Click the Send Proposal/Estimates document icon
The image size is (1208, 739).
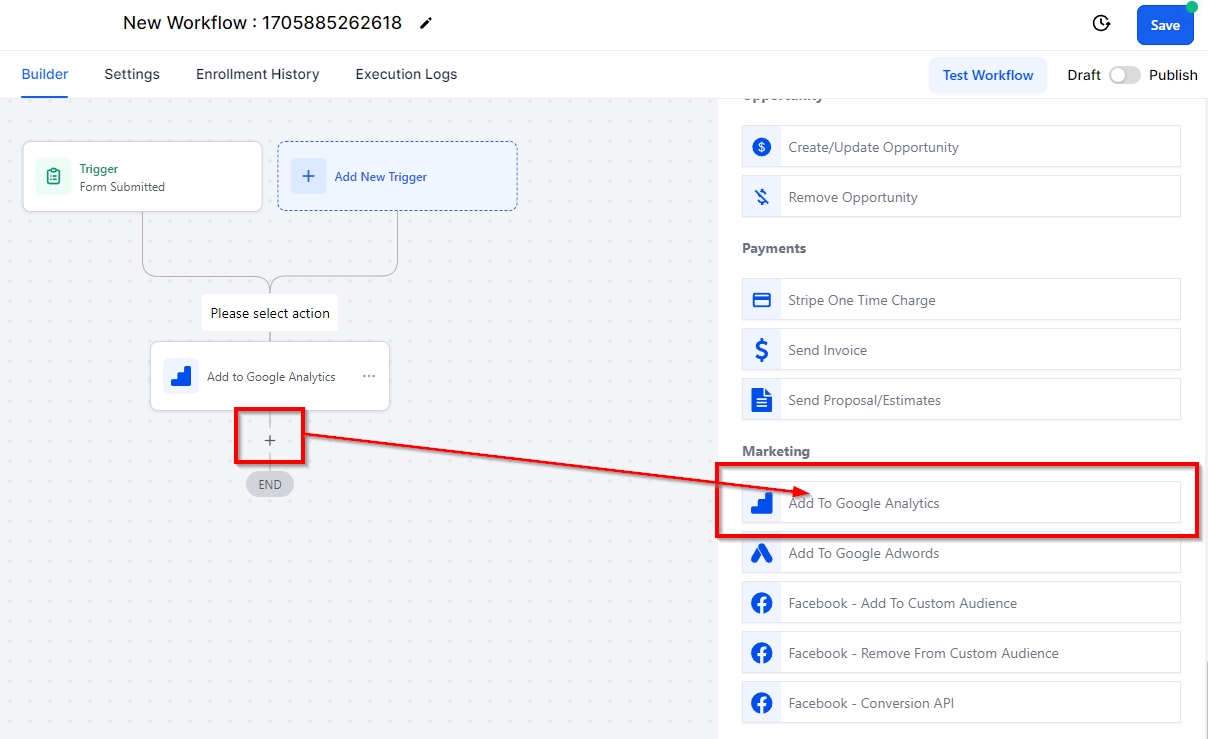(761, 400)
